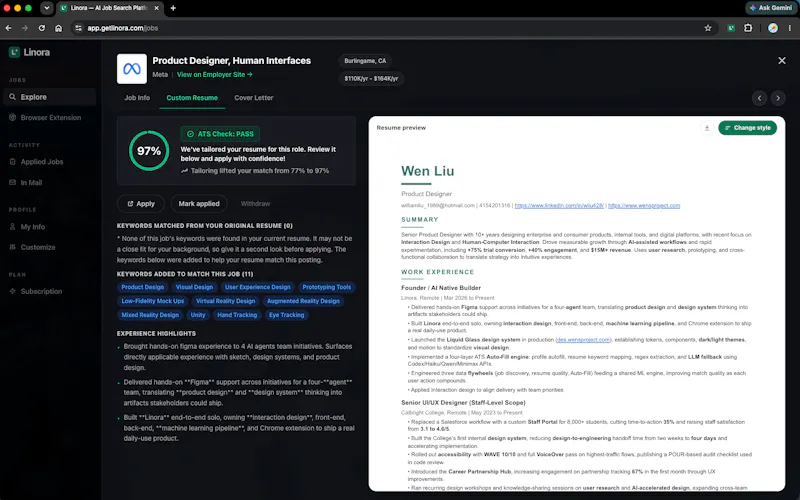Image resolution: width=800 pixels, height=500 pixels.
Task: Select the Visual Design keyword tag
Action: click(x=194, y=287)
